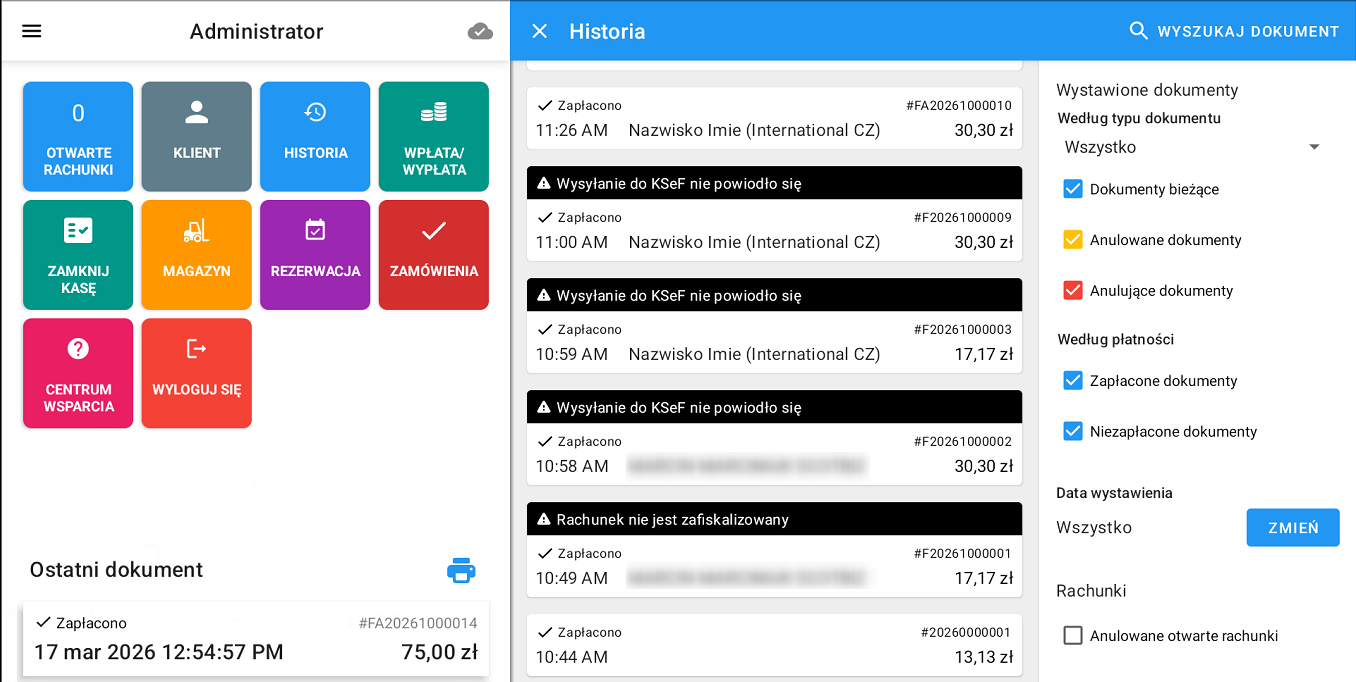The image size is (1356, 682).
Task: Click KSeF failure warning above #F20261000009
Action: [774, 183]
